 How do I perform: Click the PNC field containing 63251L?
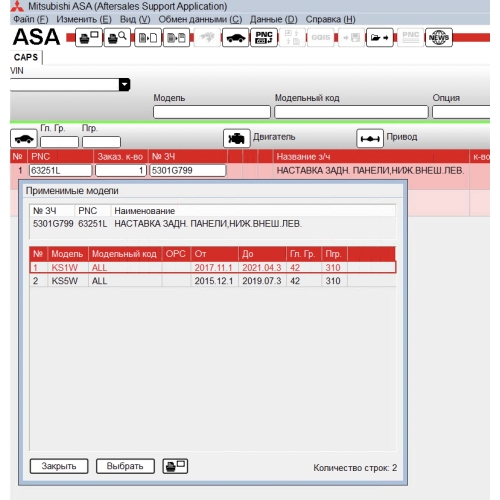(60, 170)
